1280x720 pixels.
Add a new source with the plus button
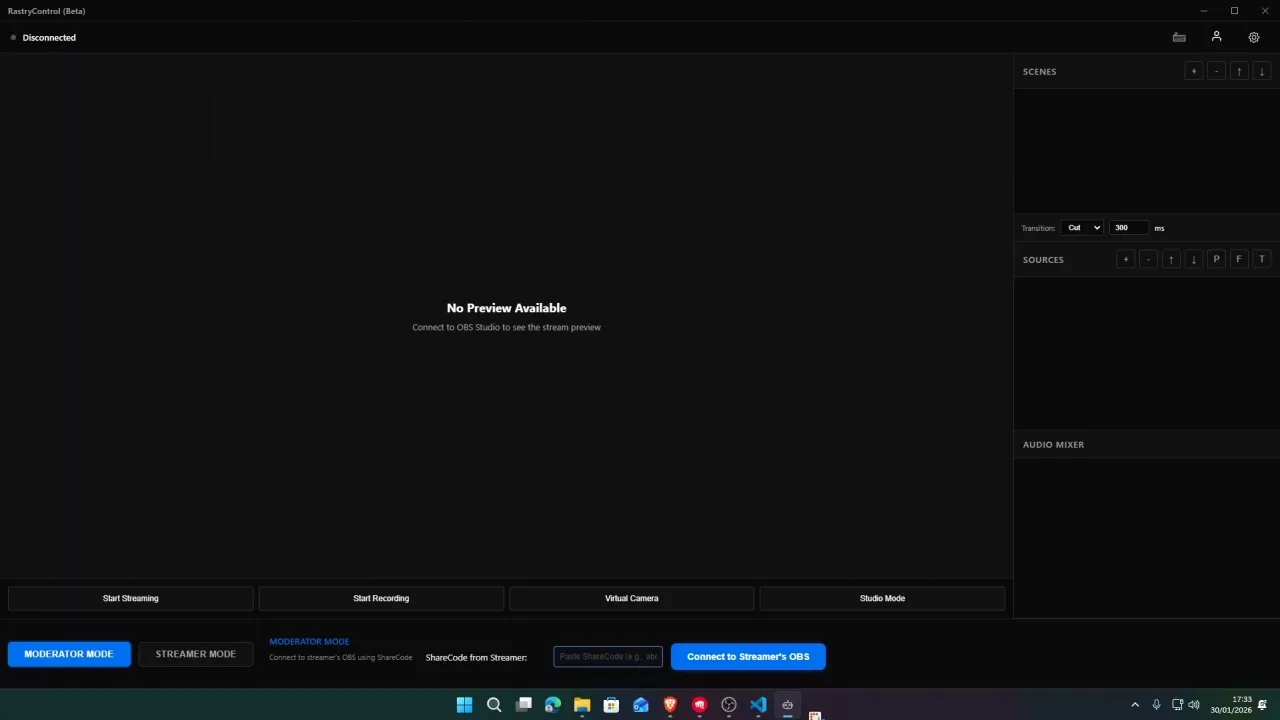pyautogui.click(x=1125, y=259)
